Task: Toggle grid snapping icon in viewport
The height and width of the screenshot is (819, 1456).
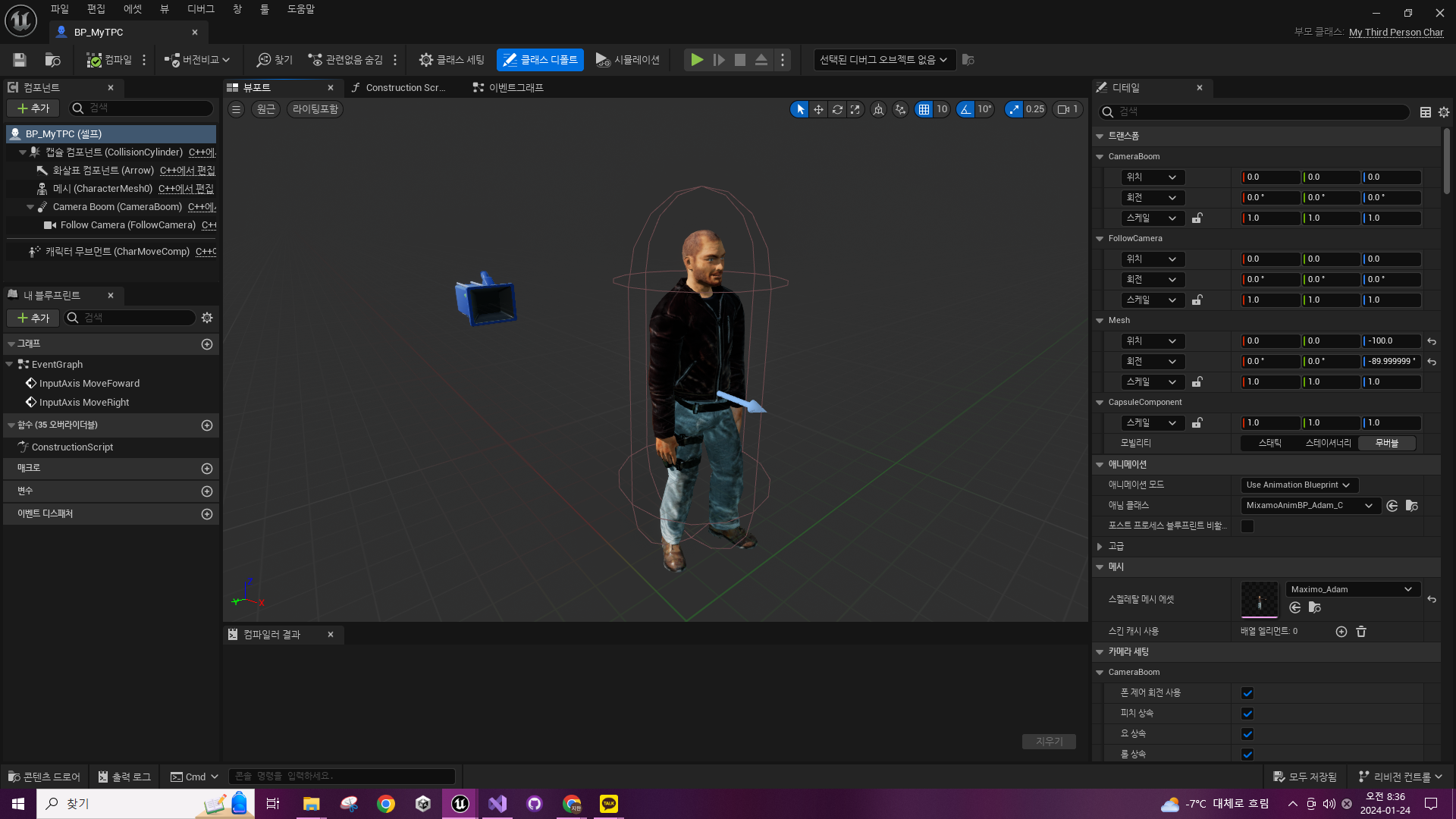Action: 924,109
